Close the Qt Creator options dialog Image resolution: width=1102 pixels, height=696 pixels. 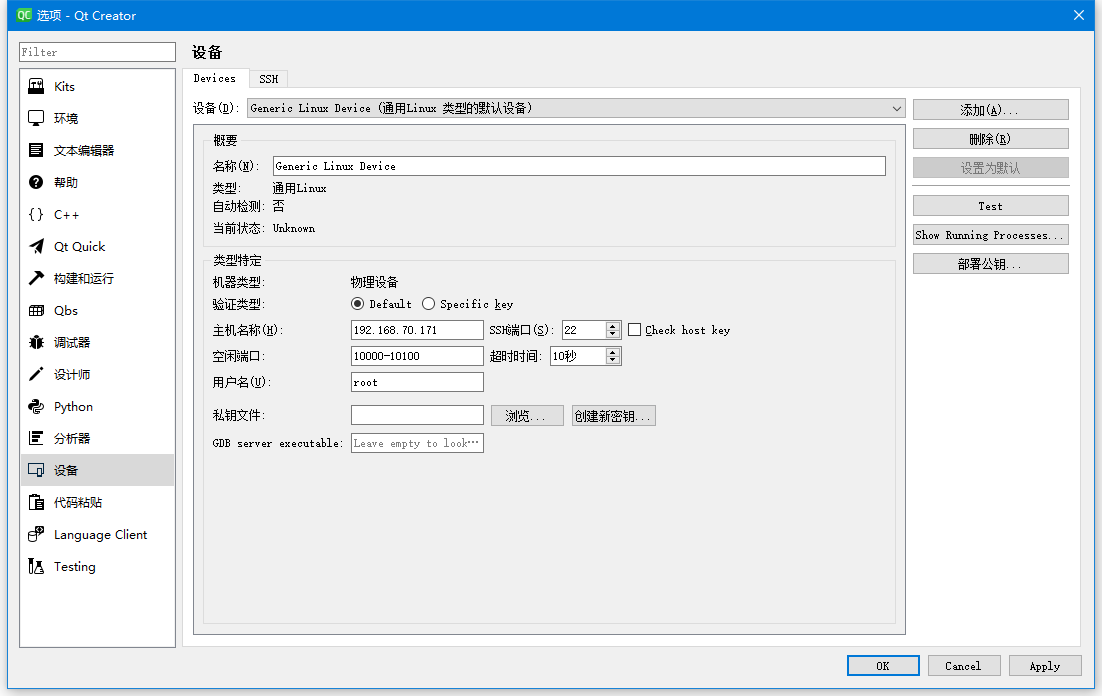pos(1079,15)
